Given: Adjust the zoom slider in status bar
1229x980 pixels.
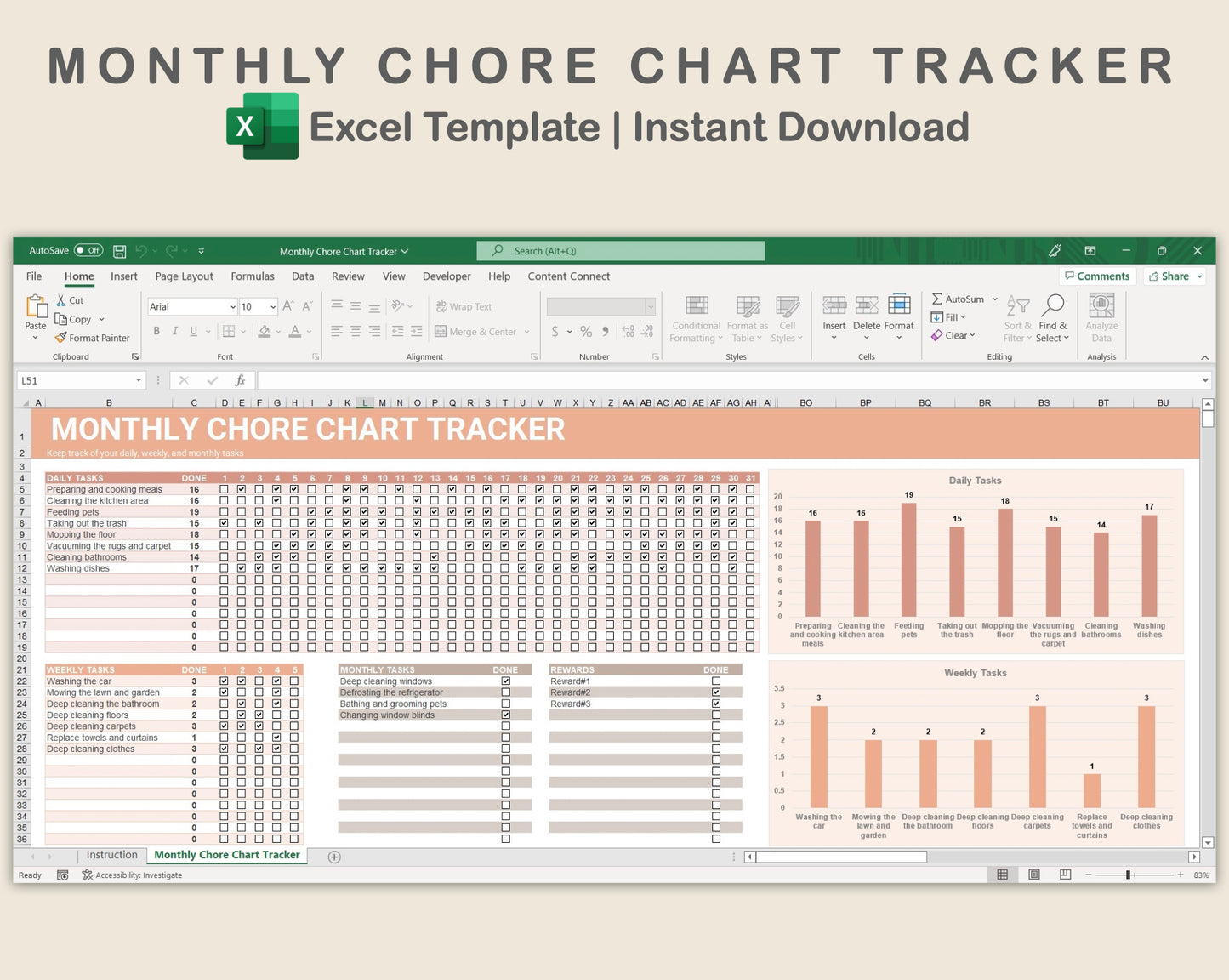Looking at the screenshot, I should (x=1129, y=875).
